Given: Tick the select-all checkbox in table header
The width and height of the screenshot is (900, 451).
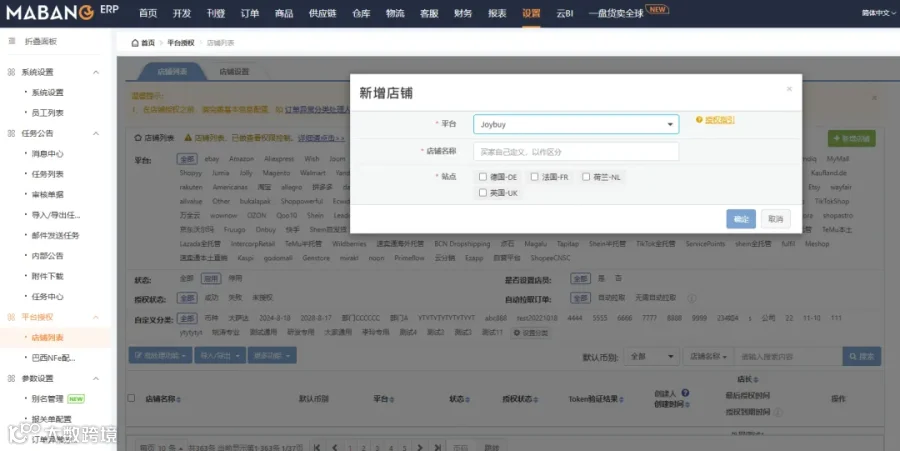Looking at the screenshot, I should coord(131,398).
